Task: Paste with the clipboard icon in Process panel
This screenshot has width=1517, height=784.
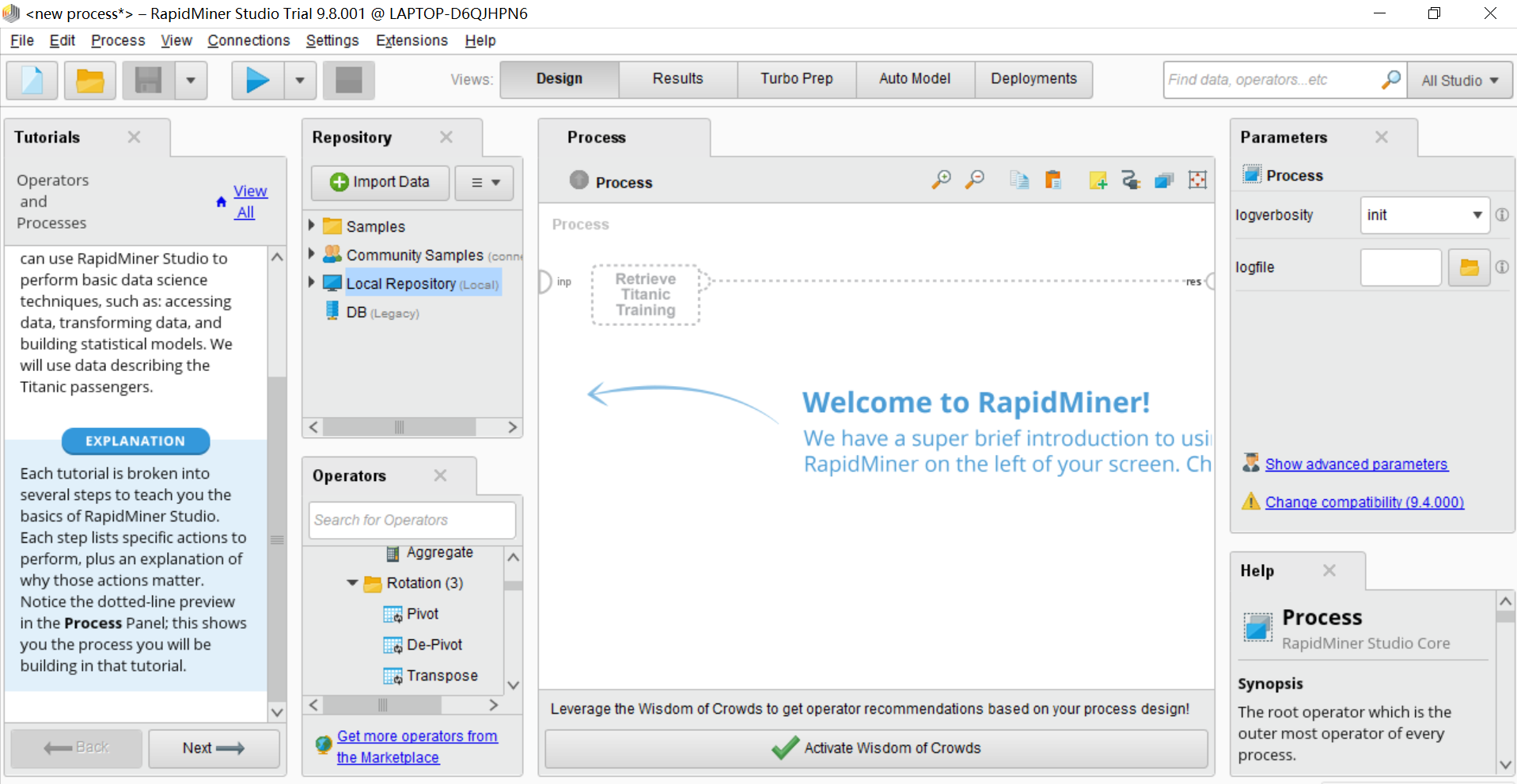Action: [1052, 180]
